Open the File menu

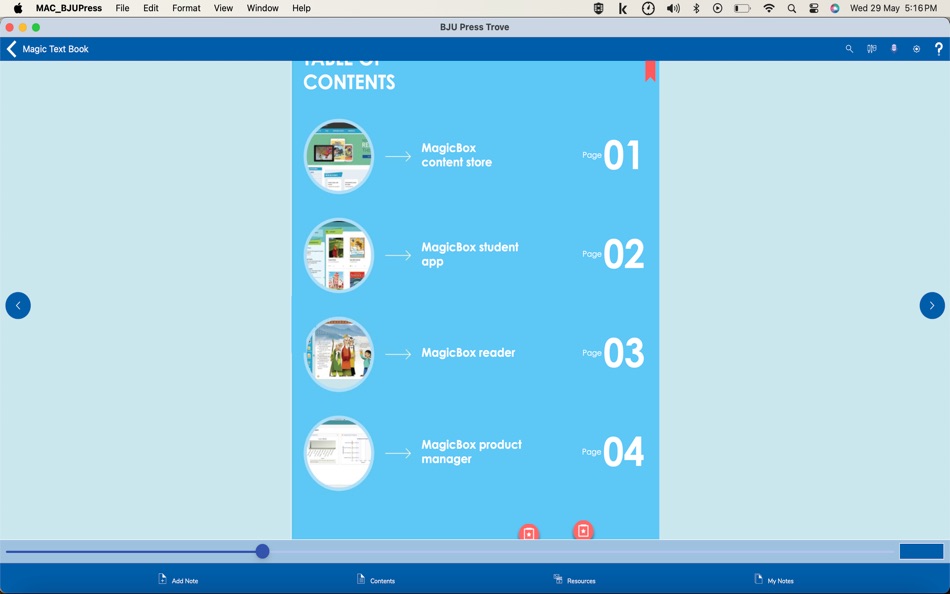pos(122,8)
